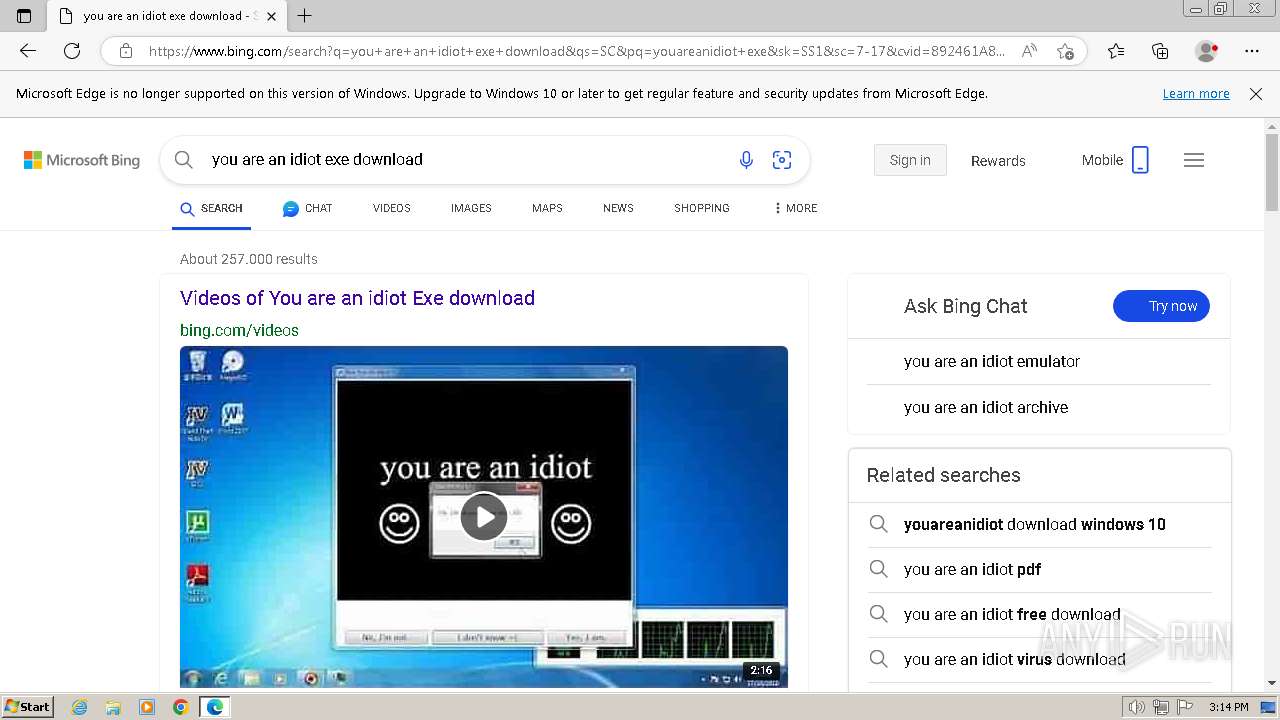Open Windows Media Player taskbar icon

coord(147,707)
